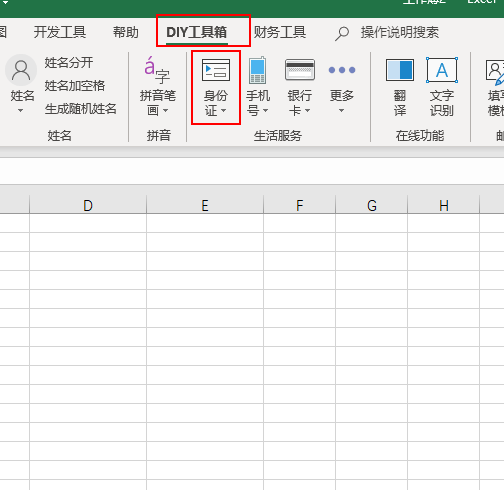Launch the 文字识别 OCR tool
Screen dimensions: 504x490
point(442,70)
